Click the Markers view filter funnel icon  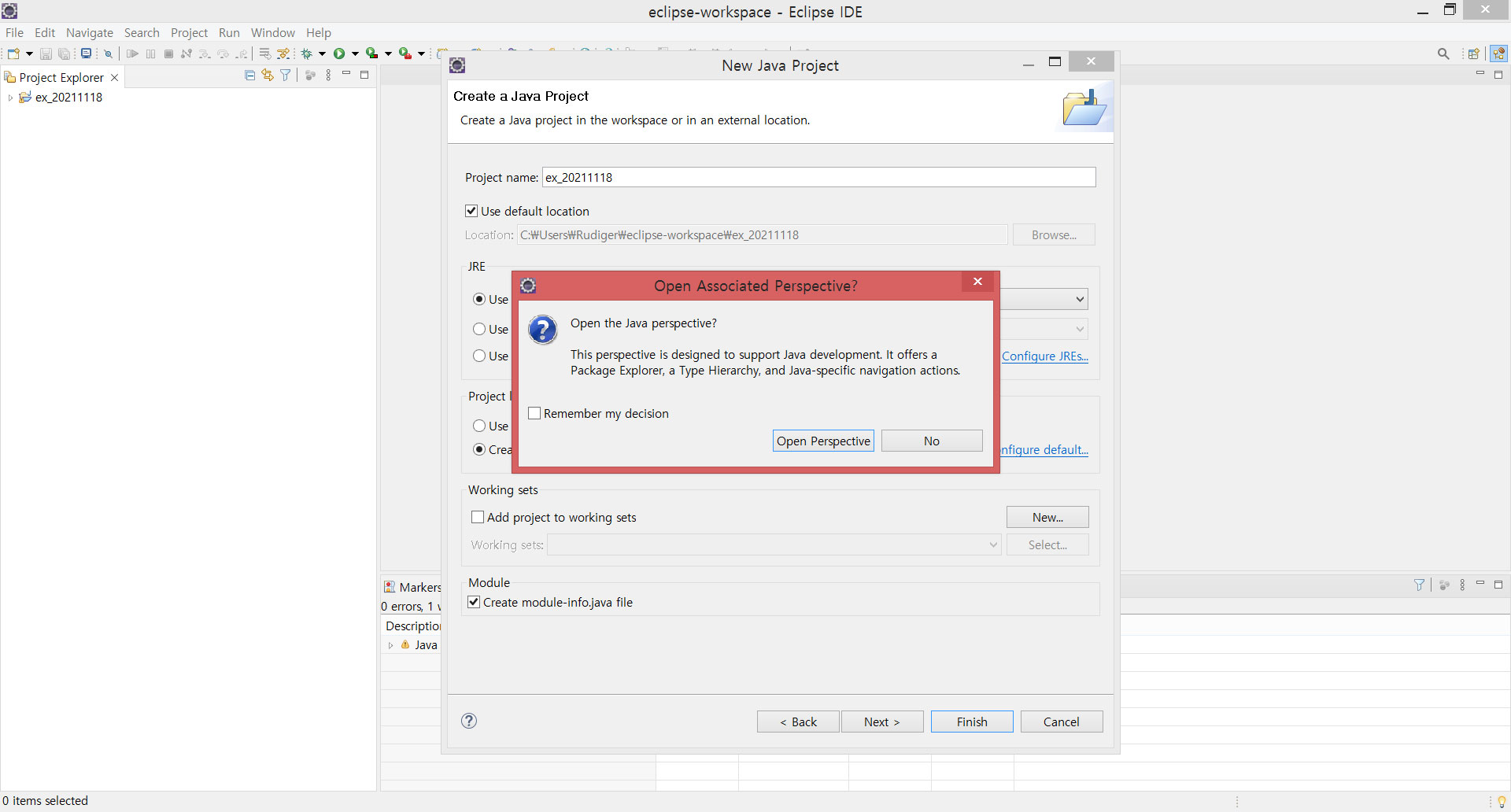pos(1419,585)
